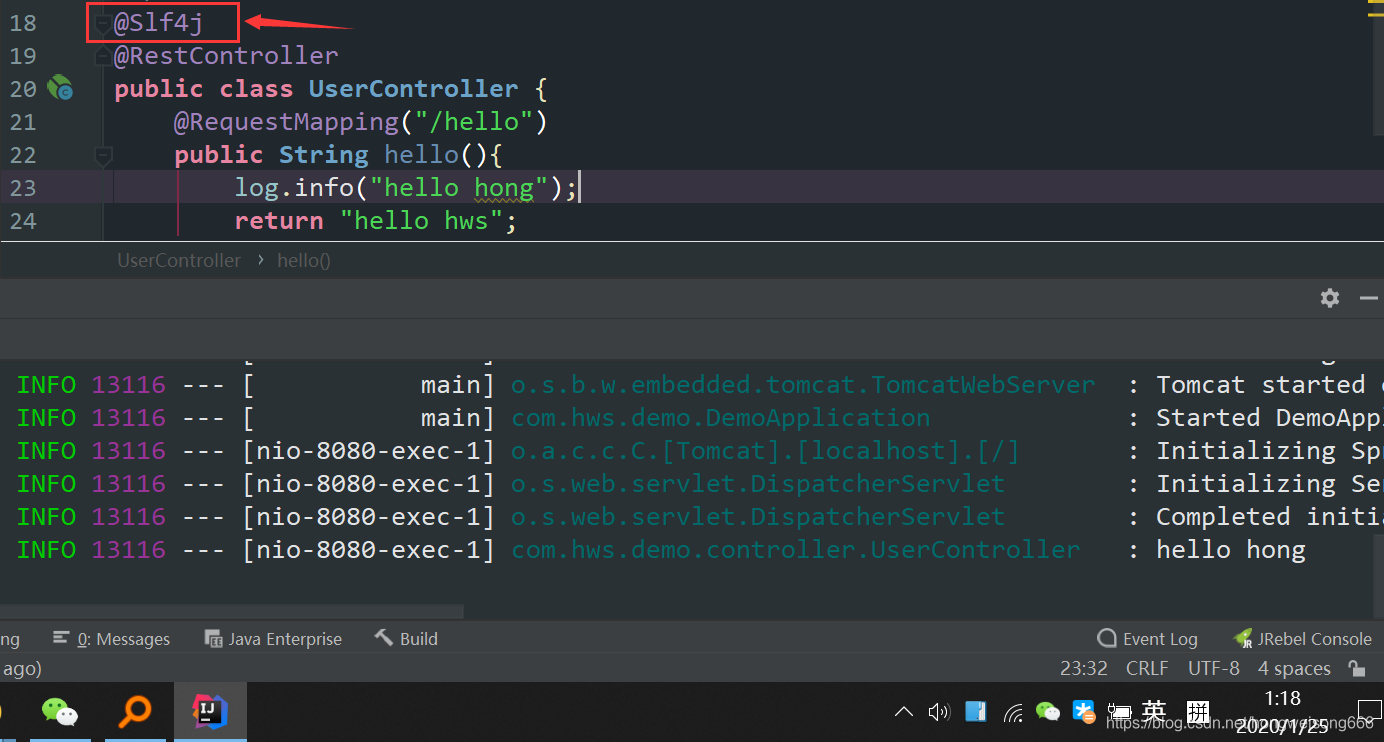Click line number 24 in the gutter
Screen dimensions: 1384x742
click(23, 221)
